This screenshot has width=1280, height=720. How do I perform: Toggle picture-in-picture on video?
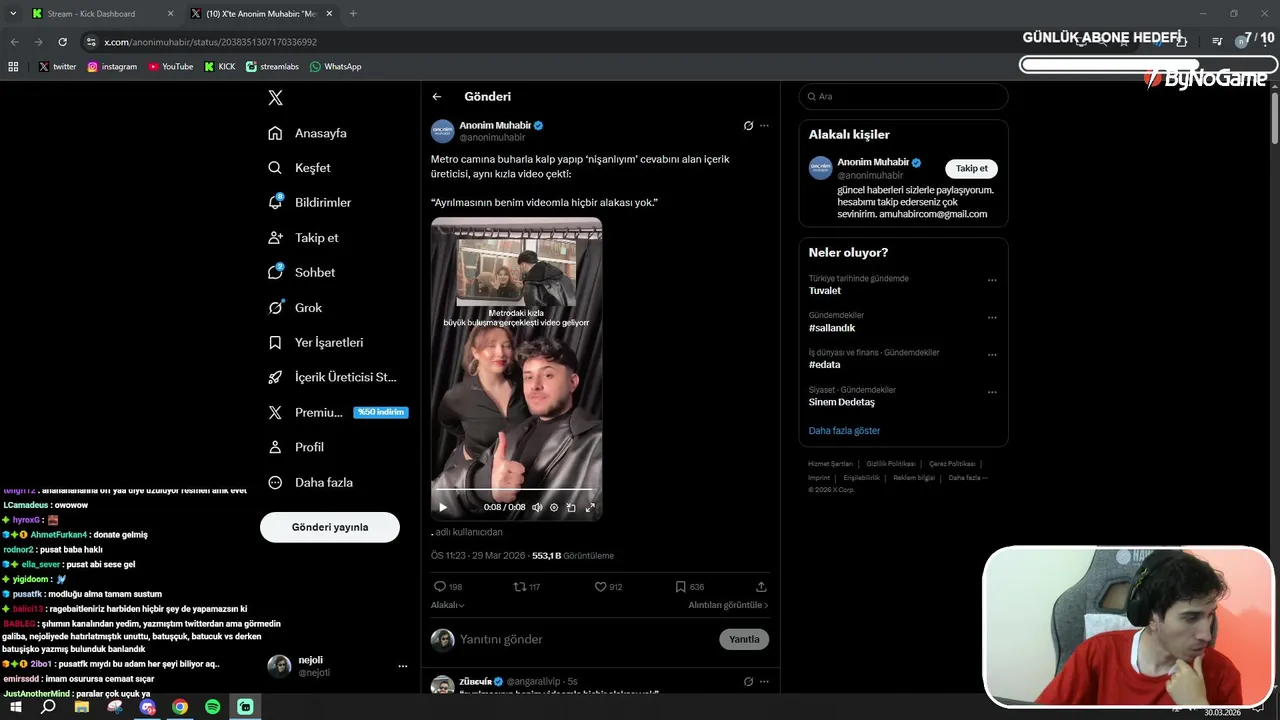pos(571,507)
